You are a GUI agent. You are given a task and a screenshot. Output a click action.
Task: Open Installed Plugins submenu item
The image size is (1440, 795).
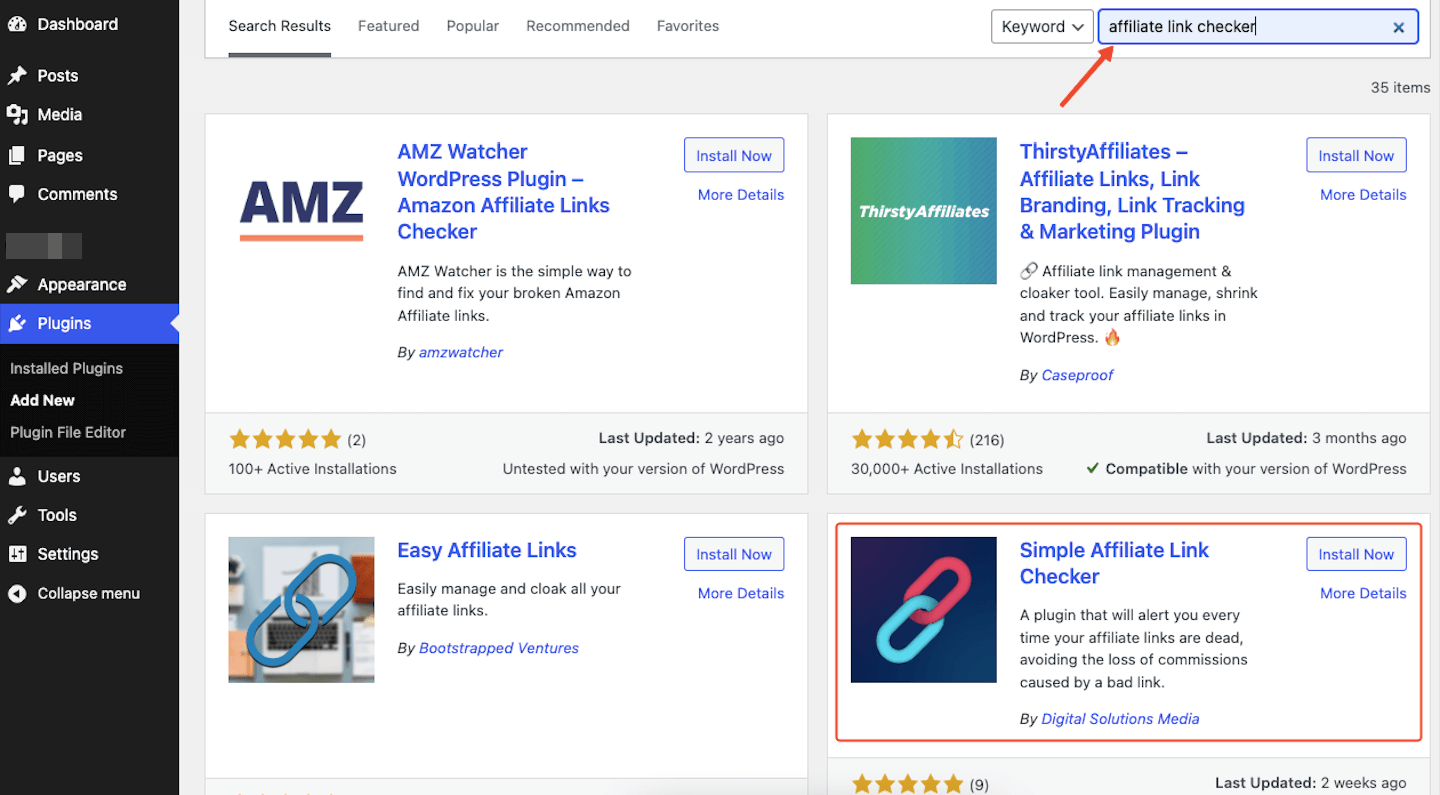(x=66, y=368)
